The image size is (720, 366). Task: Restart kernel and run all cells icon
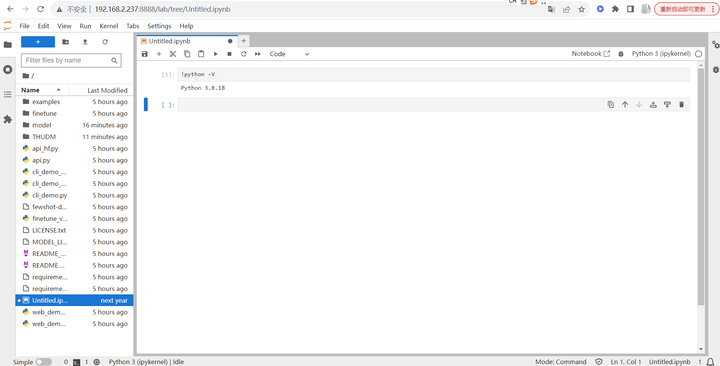pyautogui.click(x=258, y=54)
